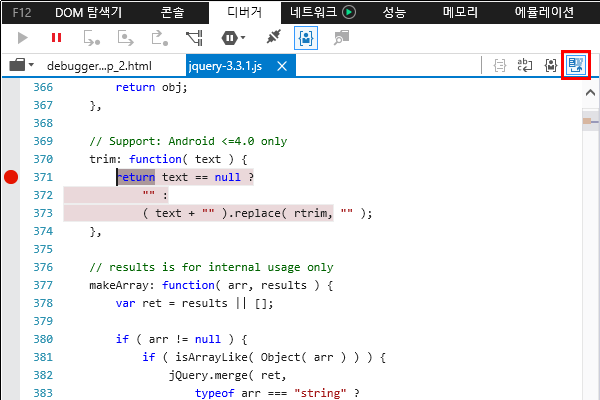
Task: Click 'typeof' on line 383
Action: point(214,393)
